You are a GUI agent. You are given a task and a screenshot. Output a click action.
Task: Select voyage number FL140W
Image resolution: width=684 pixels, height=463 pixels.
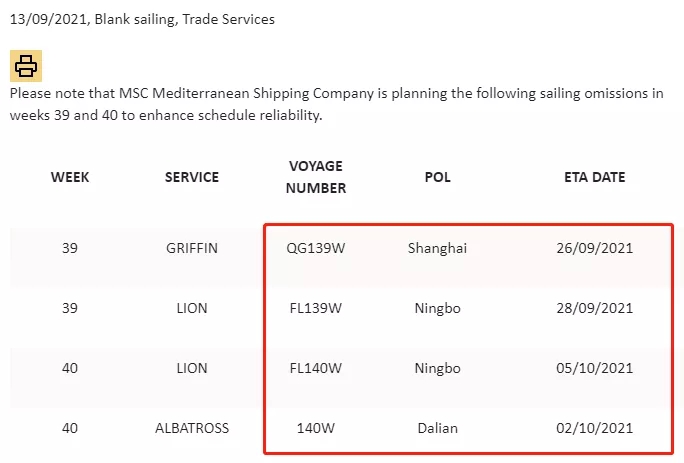(x=316, y=368)
